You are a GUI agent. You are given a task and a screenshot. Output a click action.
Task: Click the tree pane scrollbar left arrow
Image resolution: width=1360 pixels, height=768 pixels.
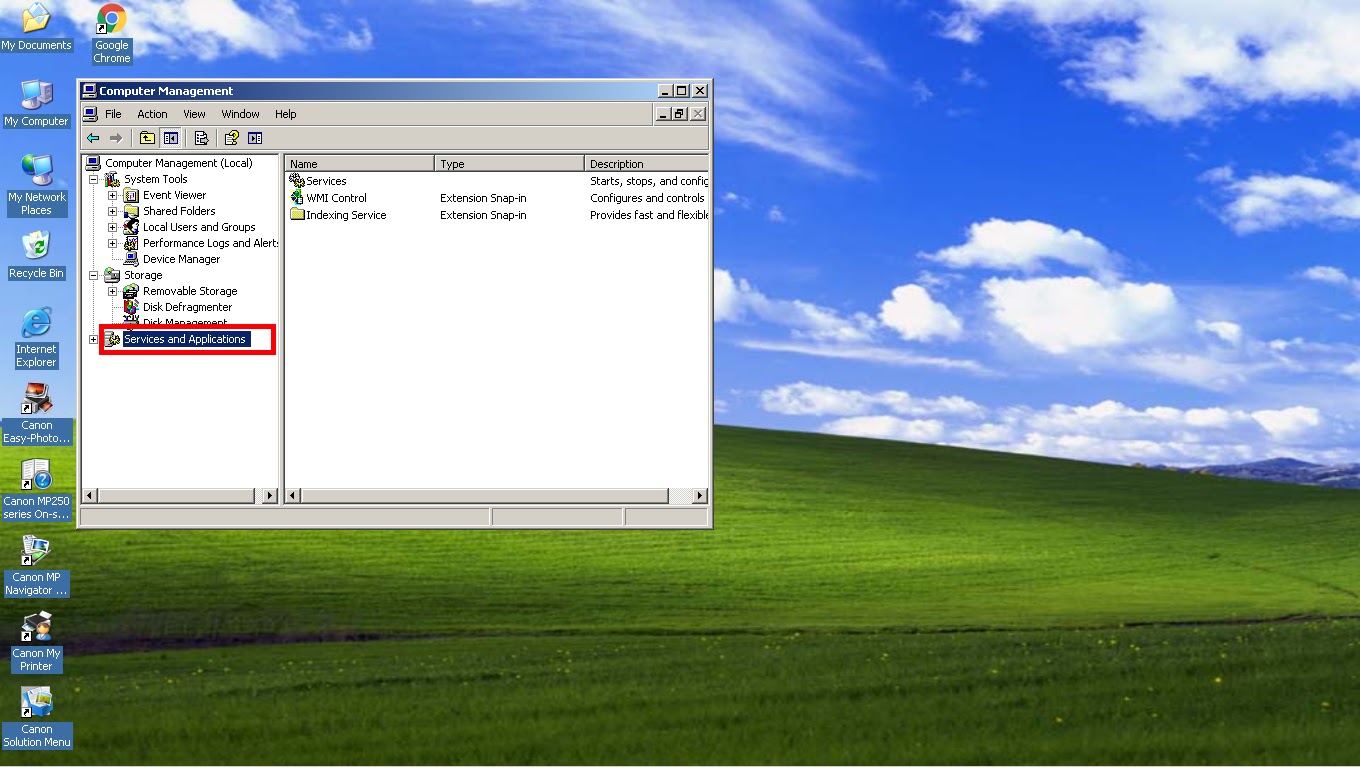[x=90, y=495]
